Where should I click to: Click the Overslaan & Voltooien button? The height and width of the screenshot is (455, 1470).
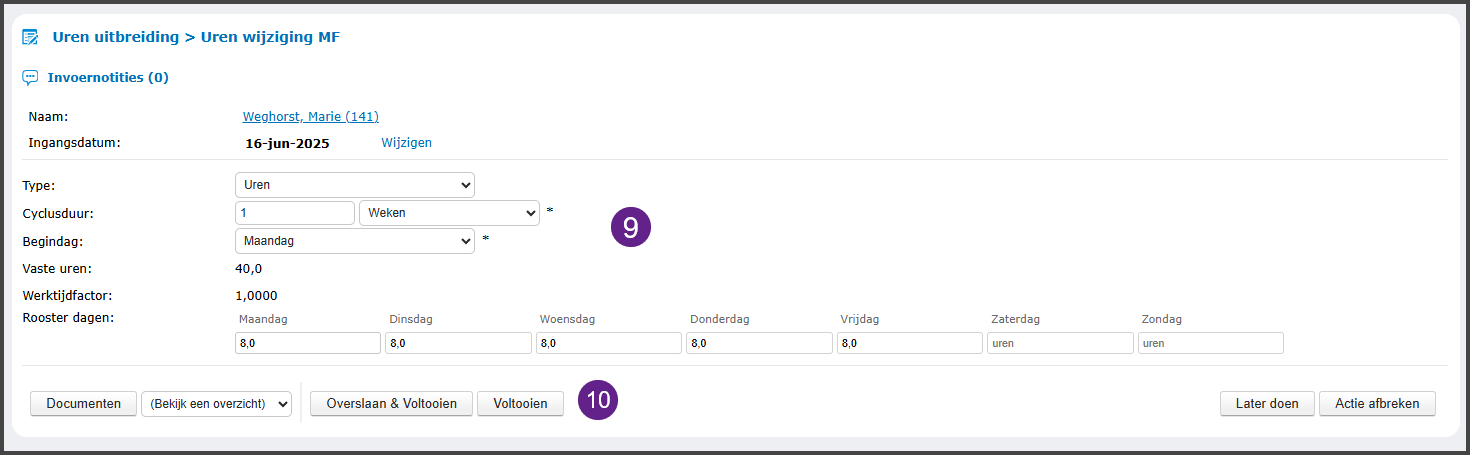point(391,404)
